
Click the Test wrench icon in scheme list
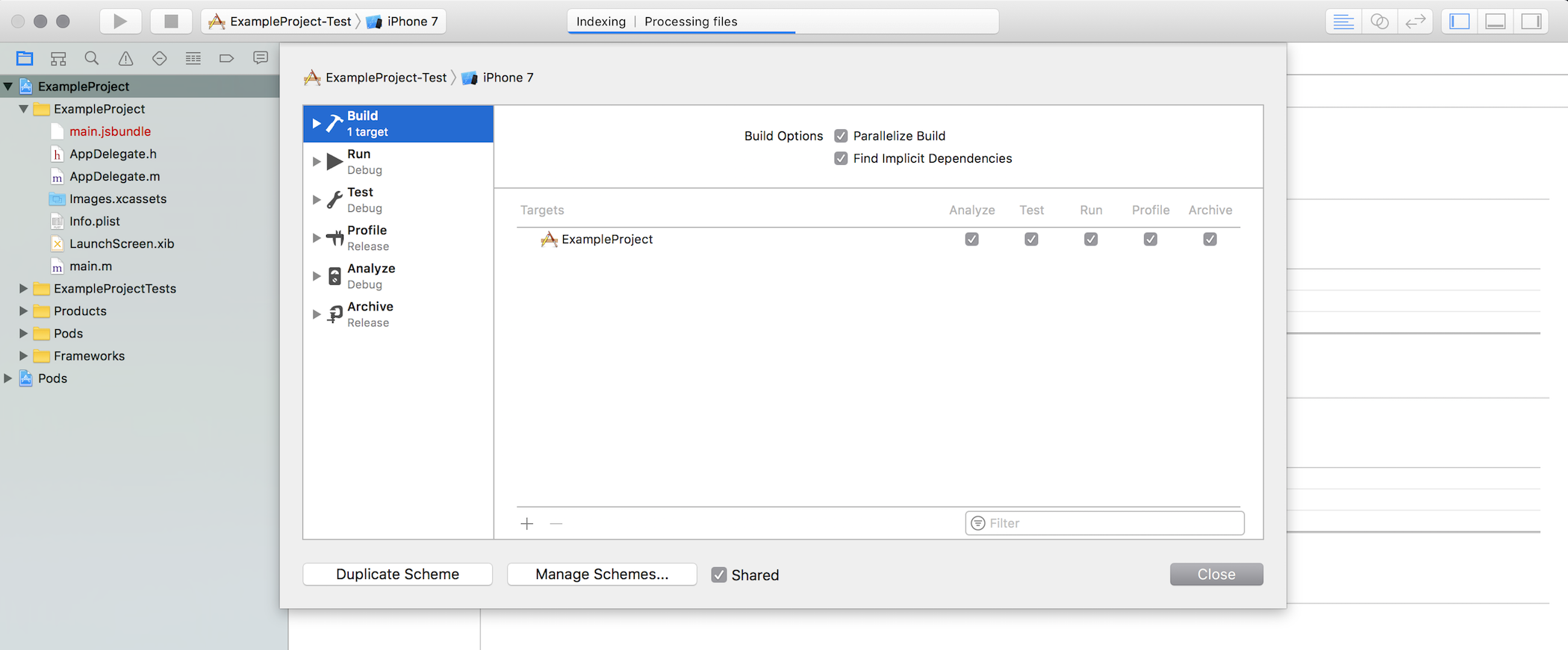[x=335, y=199]
